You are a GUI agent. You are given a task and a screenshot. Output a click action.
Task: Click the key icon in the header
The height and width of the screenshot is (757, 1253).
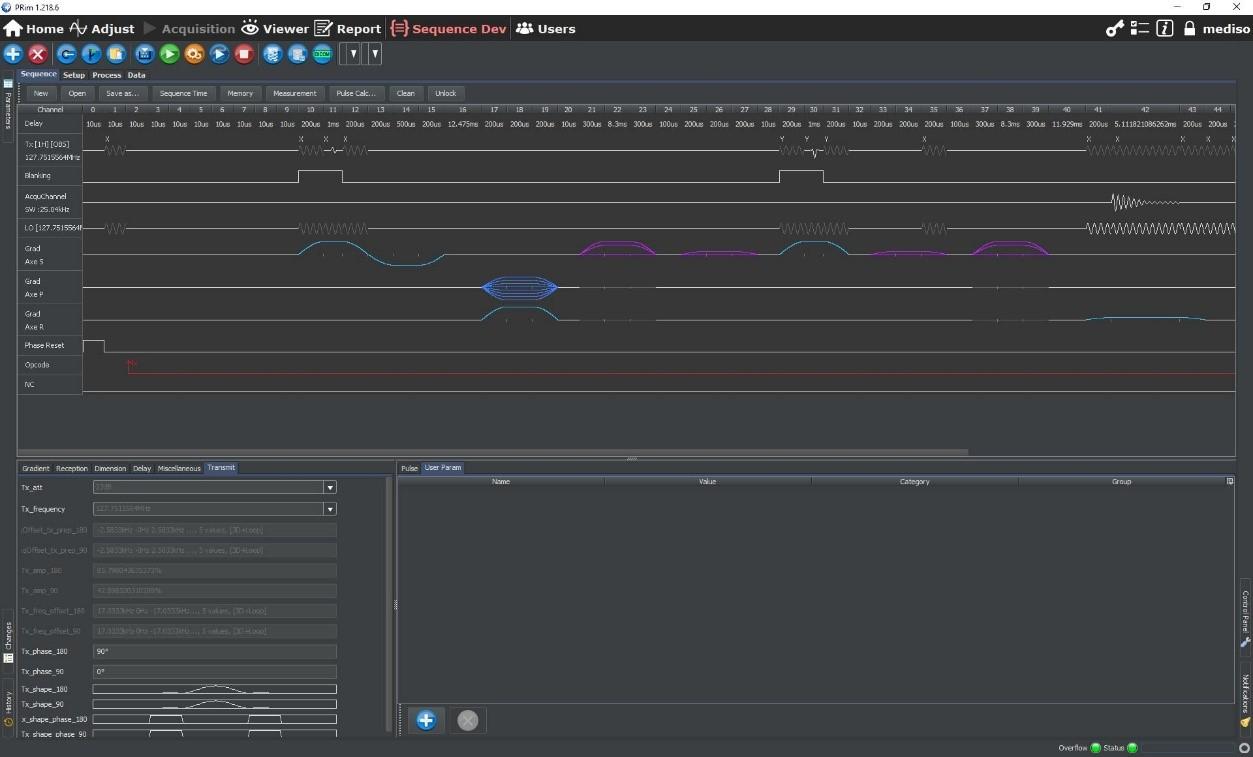pos(1115,29)
